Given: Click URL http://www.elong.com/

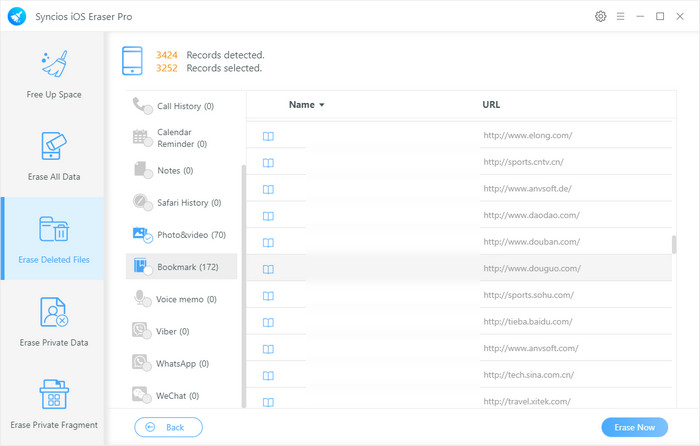Looking at the screenshot, I should (527, 135).
